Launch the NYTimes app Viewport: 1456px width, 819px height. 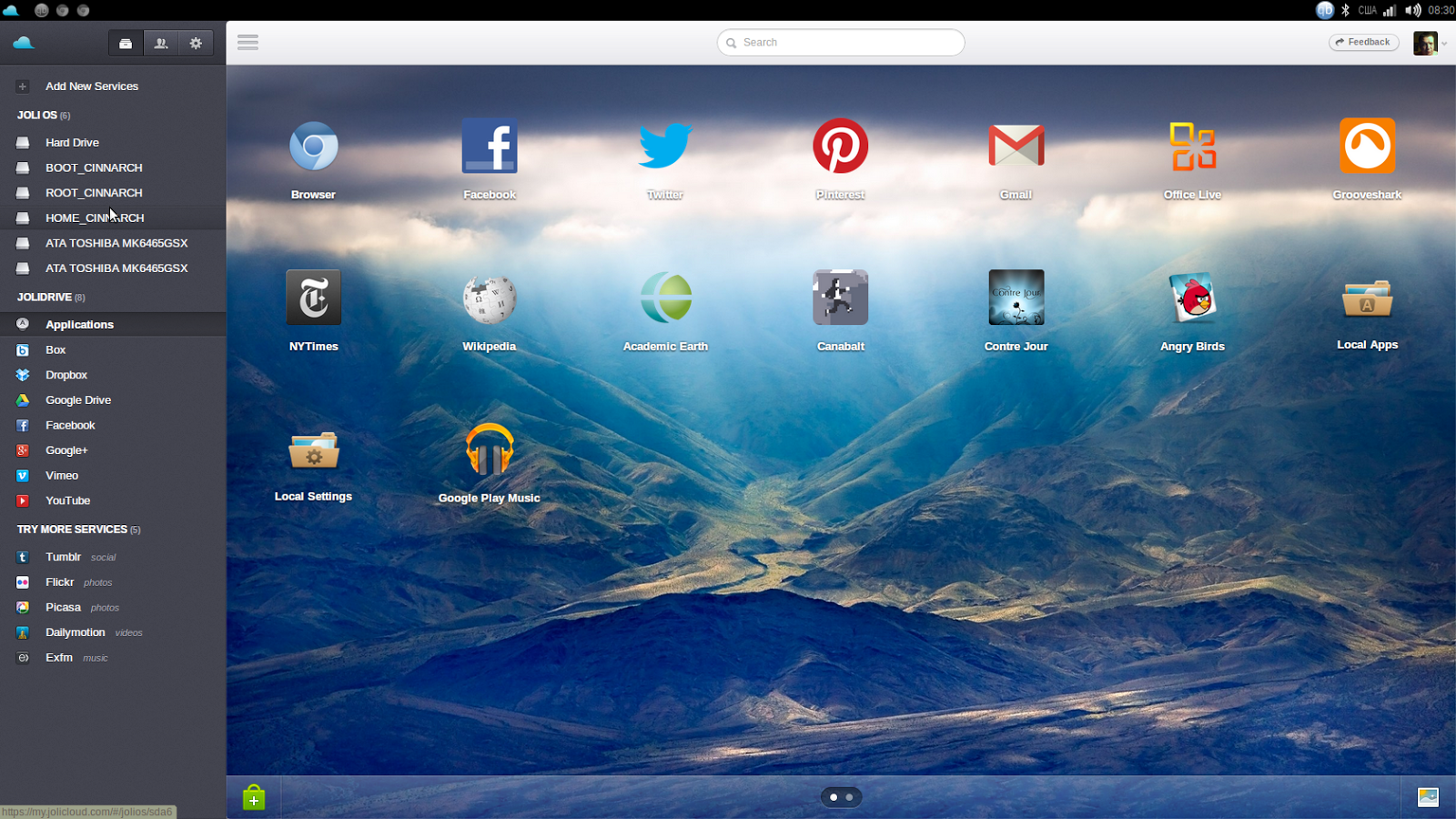313,298
